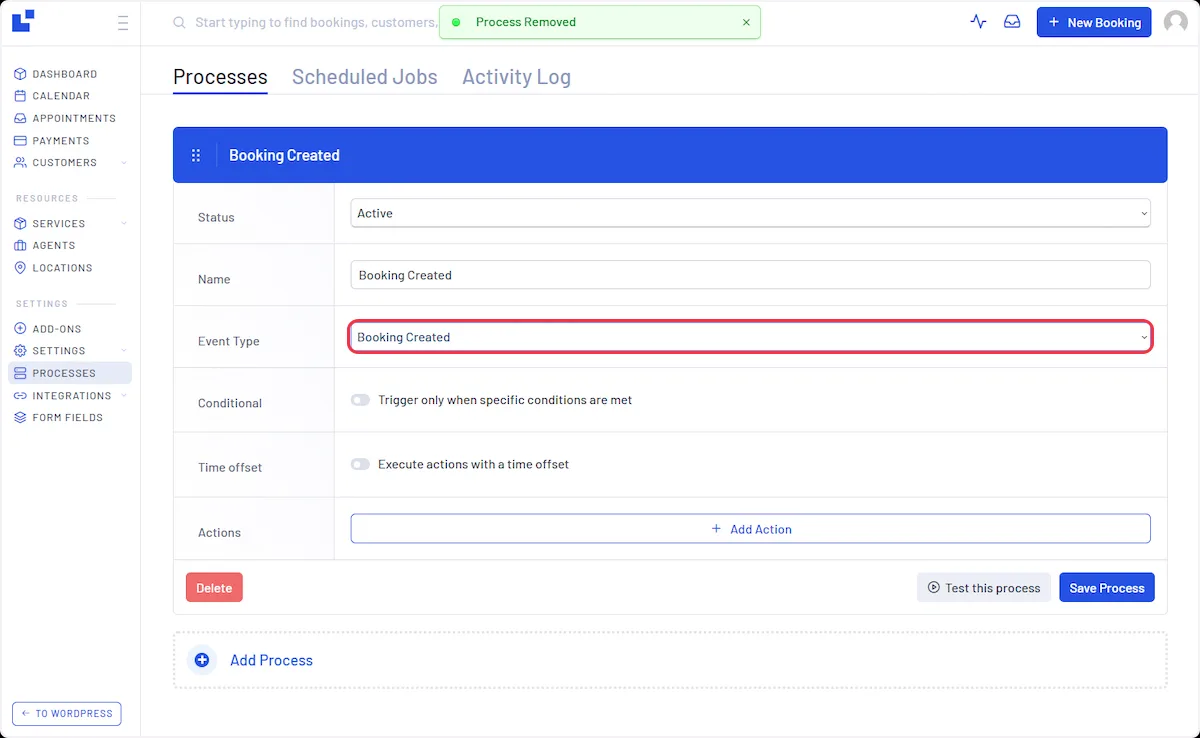The image size is (1200, 738).
Task: Grab the Booking Created drag handle
Action: 196,155
